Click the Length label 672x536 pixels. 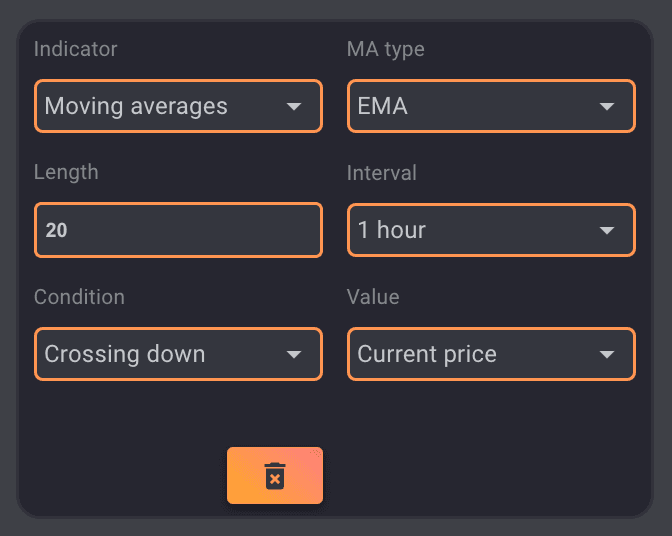click(66, 172)
